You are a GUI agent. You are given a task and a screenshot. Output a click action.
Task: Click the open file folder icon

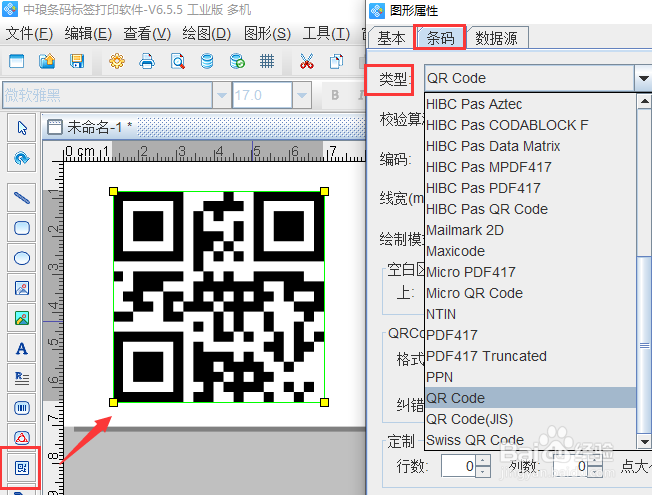click(47, 62)
